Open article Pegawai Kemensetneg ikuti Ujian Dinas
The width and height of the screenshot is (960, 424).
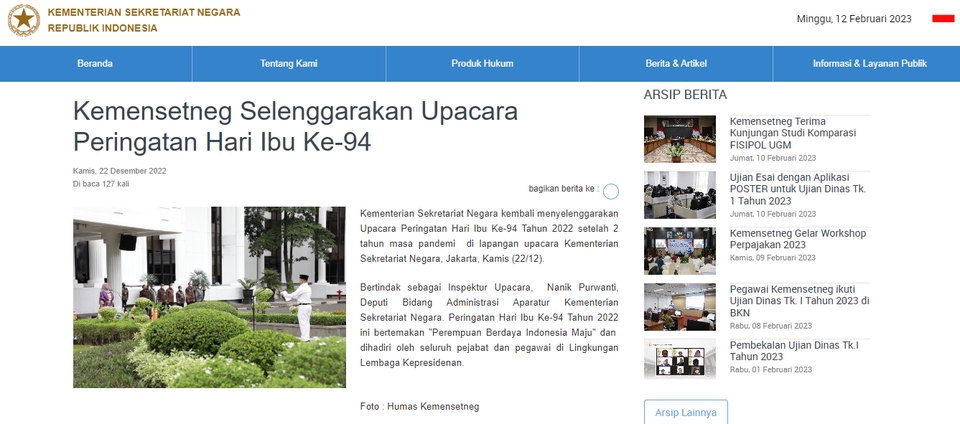pyautogui.click(x=800, y=301)
